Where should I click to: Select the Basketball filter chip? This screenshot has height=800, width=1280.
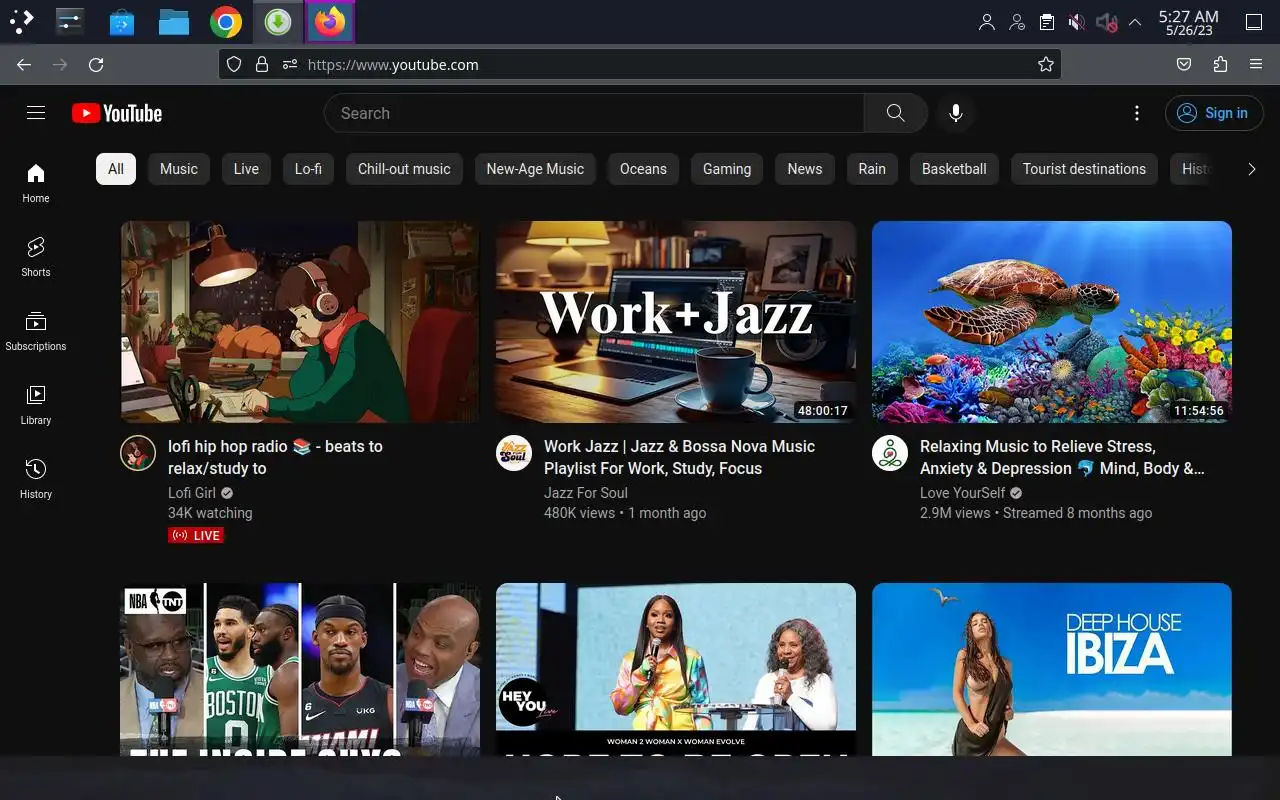pos(954,169)
